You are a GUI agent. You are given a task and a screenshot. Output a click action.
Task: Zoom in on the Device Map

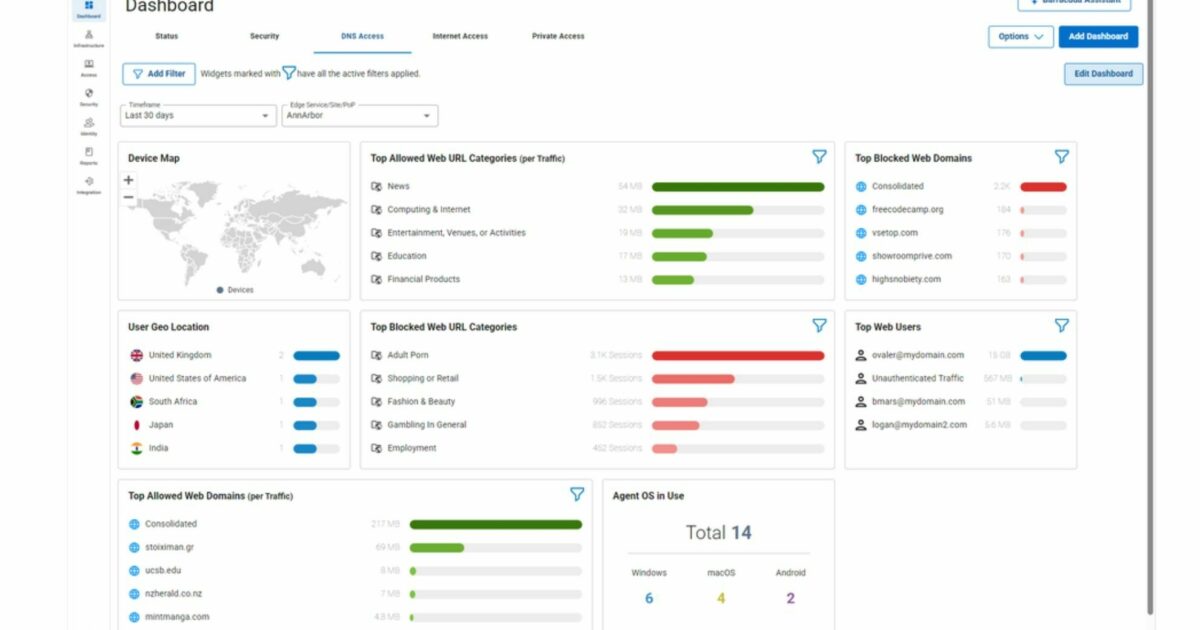coord(128,180)
